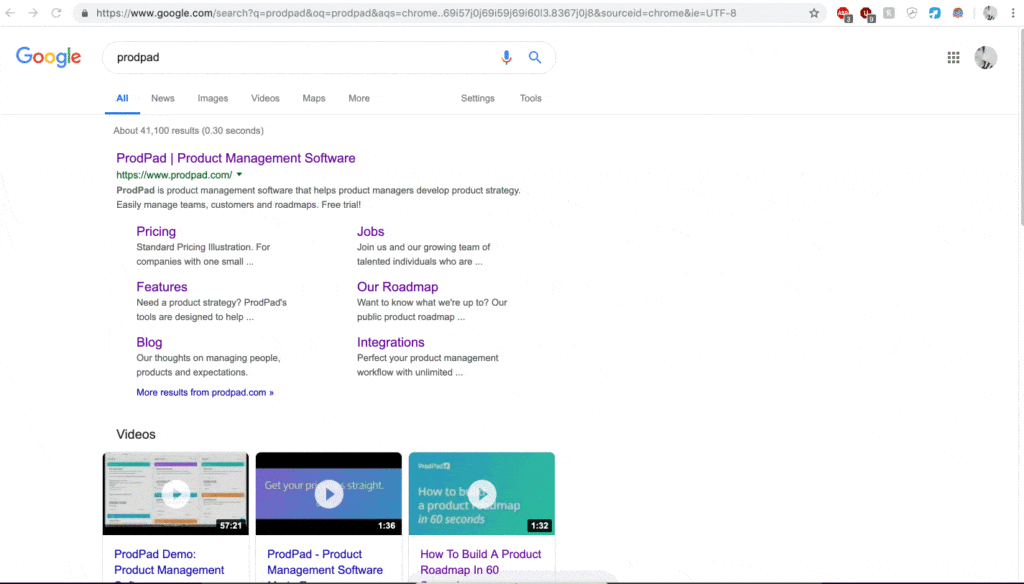Open the Google apps grid

pyautogui.click(x=953, y=57)
